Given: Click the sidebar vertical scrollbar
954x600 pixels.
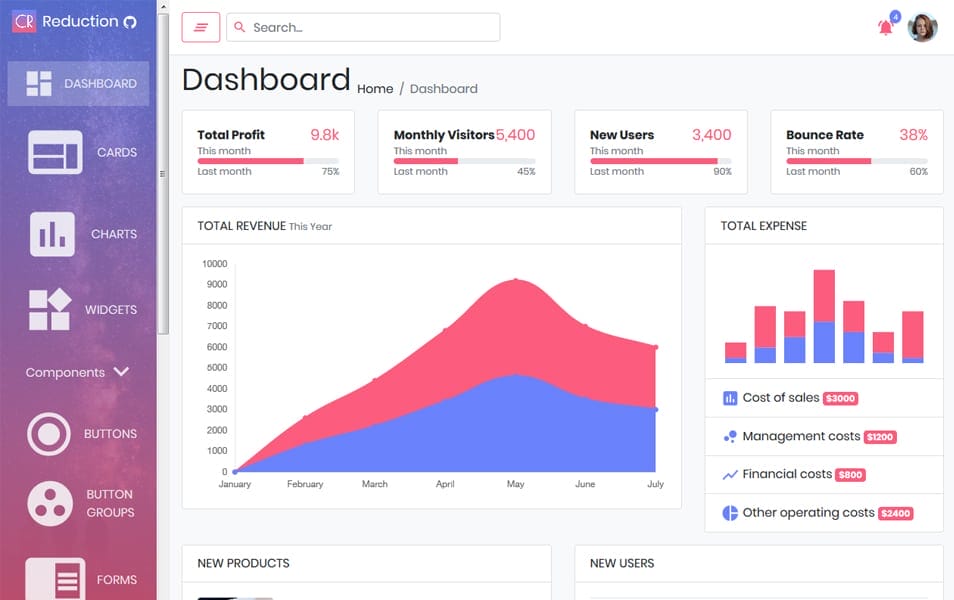Looking at the screenshot, I should coord(163,200).
